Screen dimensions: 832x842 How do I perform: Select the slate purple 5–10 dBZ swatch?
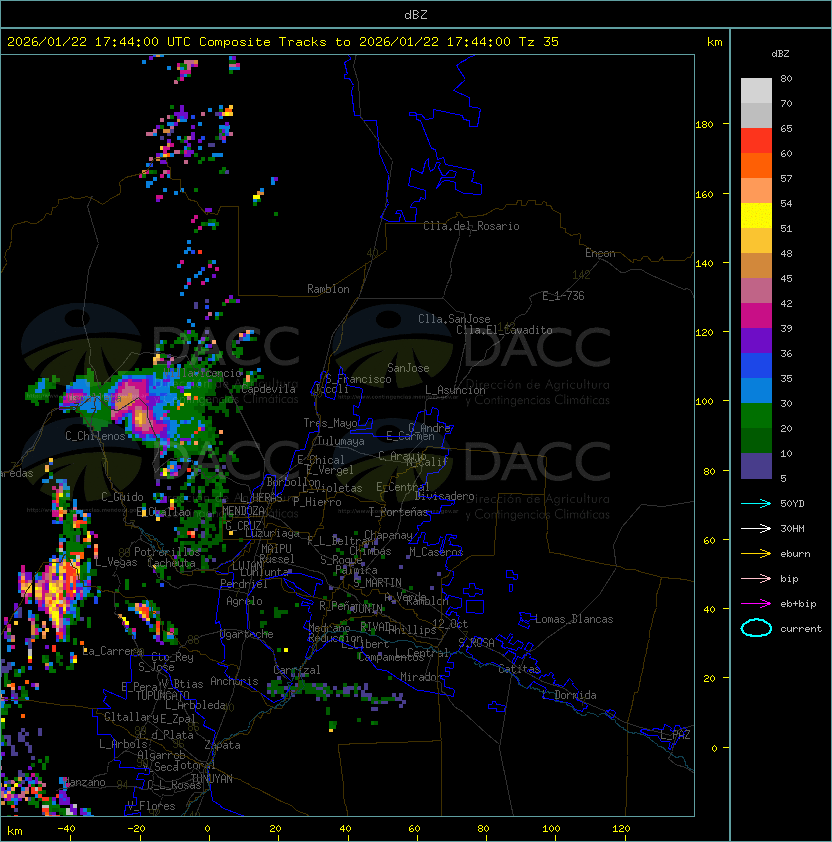[756, 466]
